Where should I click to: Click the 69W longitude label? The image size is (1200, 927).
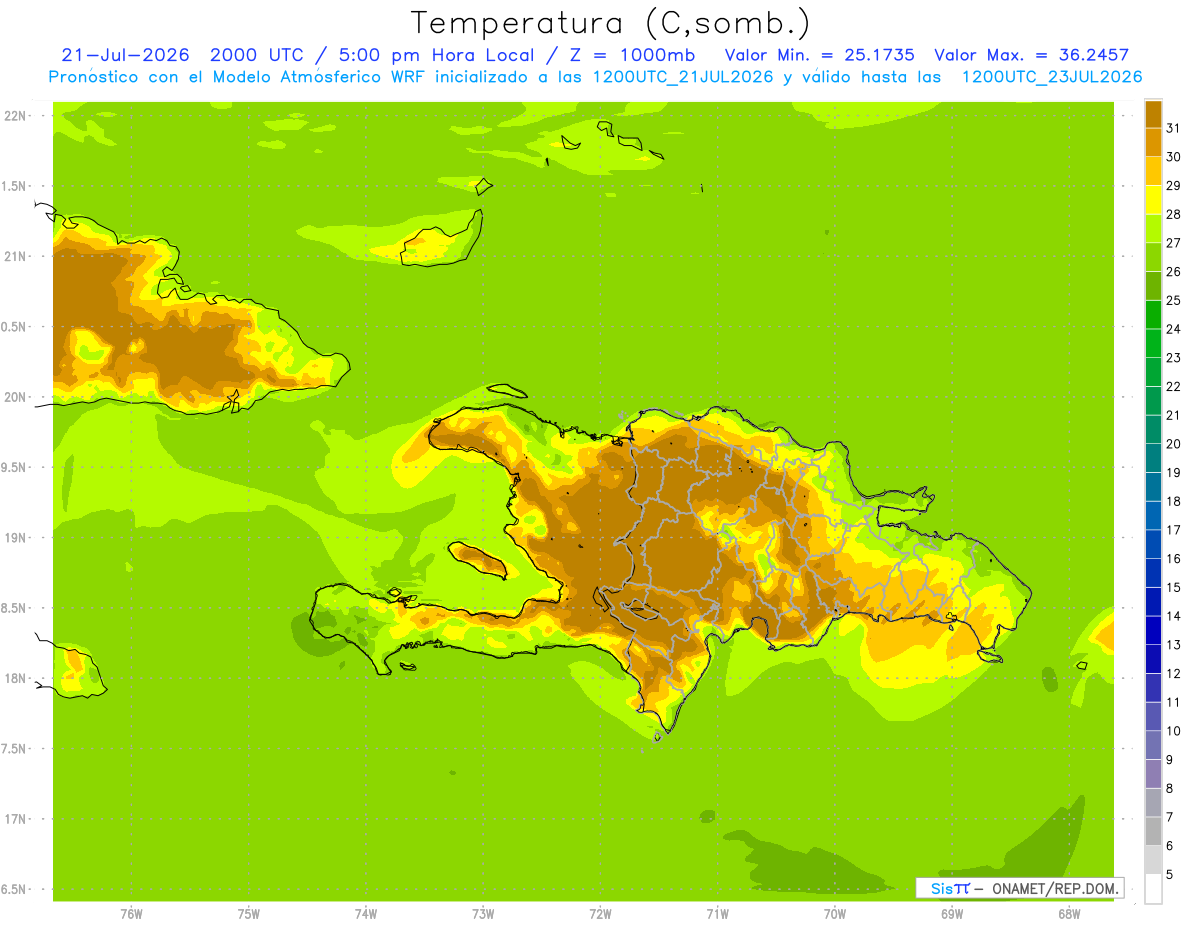[x=952, y=914]
